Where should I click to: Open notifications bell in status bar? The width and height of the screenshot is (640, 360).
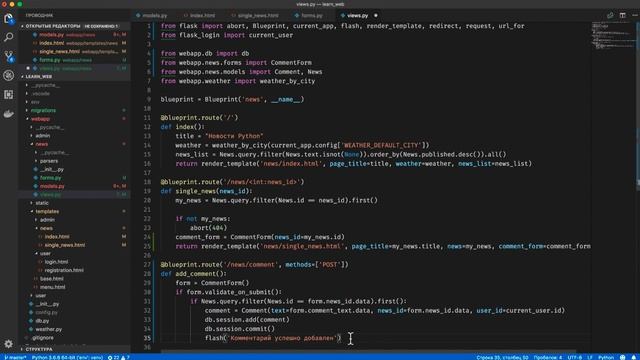point(634,357)
